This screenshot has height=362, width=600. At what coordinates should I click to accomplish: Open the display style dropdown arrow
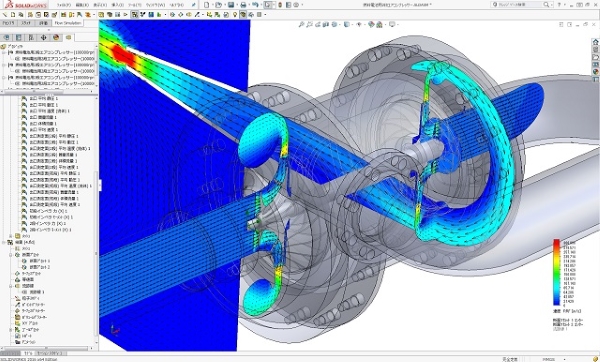tap(352, 24)
